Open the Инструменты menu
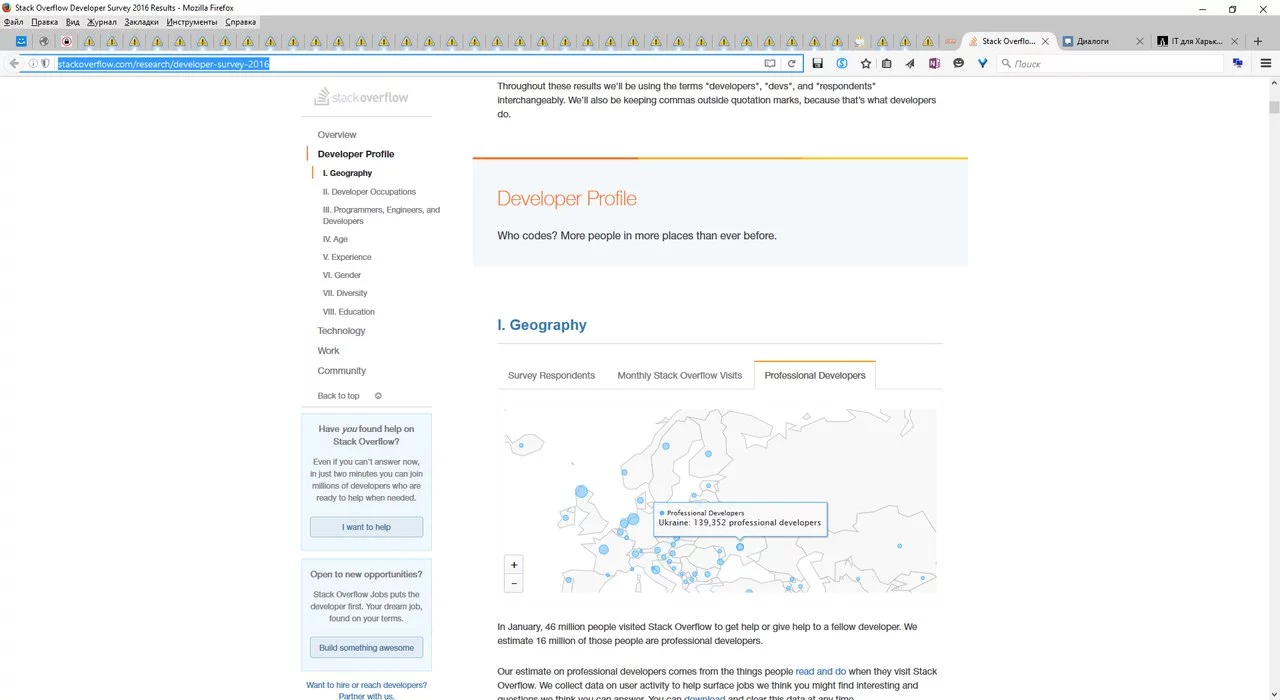 point(193,22)
